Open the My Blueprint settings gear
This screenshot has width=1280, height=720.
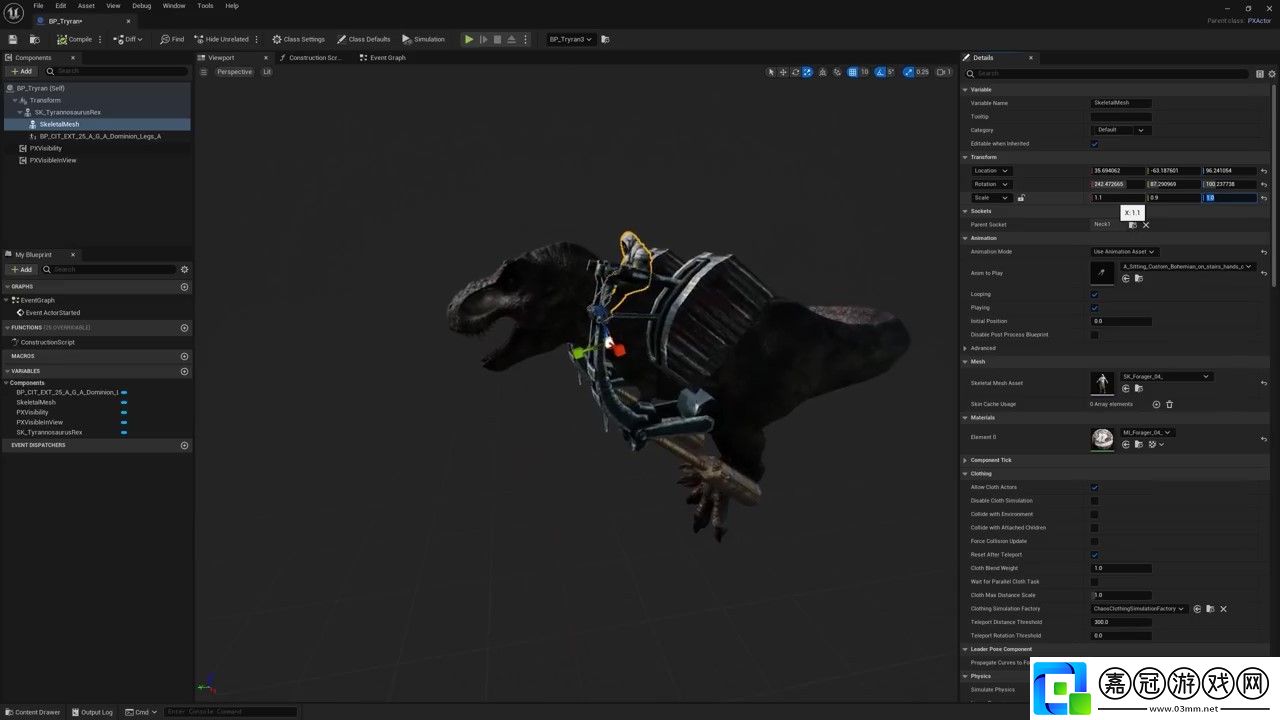point(184,269)
